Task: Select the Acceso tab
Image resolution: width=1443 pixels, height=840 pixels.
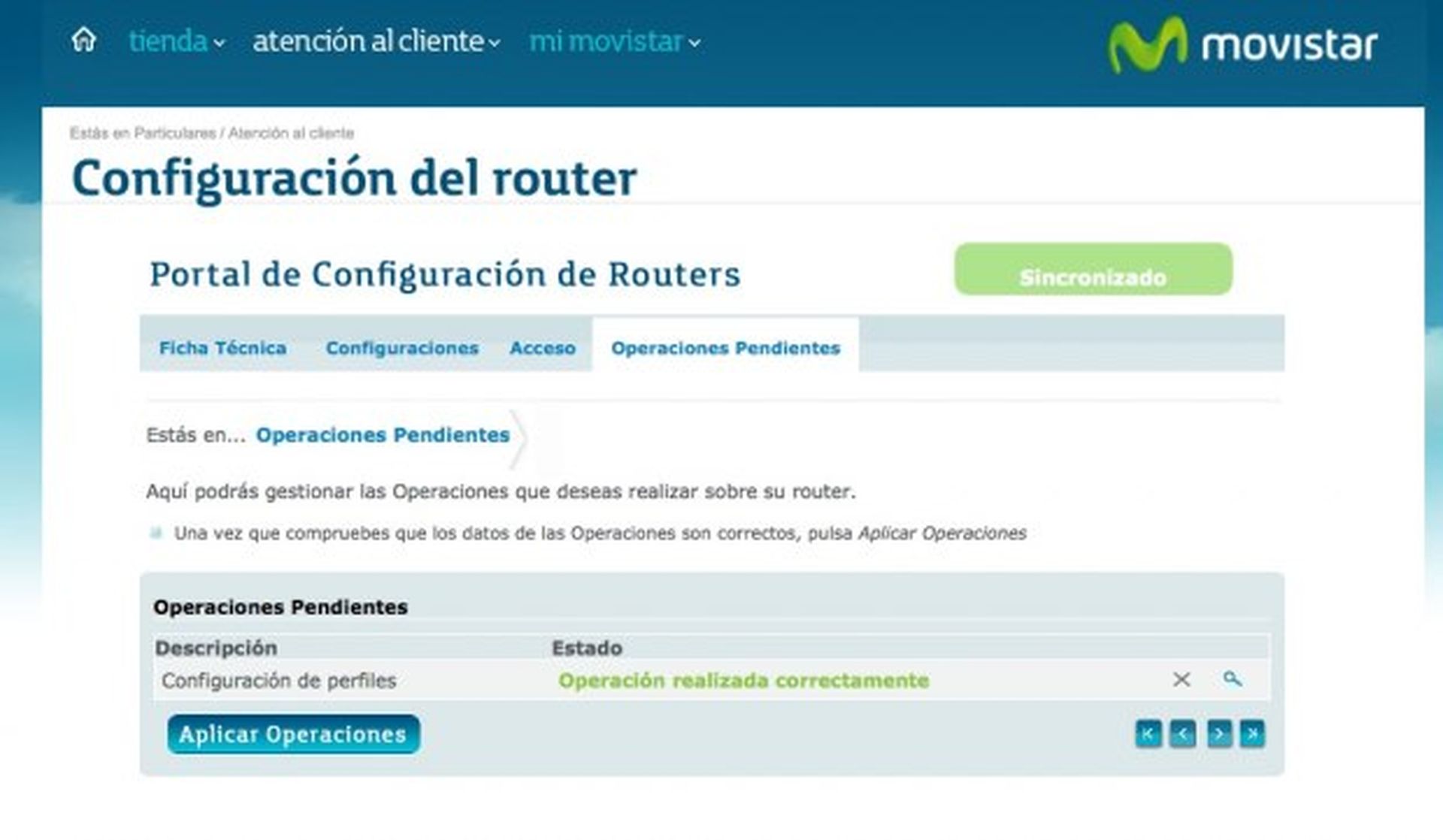Action: coord(543,348)
